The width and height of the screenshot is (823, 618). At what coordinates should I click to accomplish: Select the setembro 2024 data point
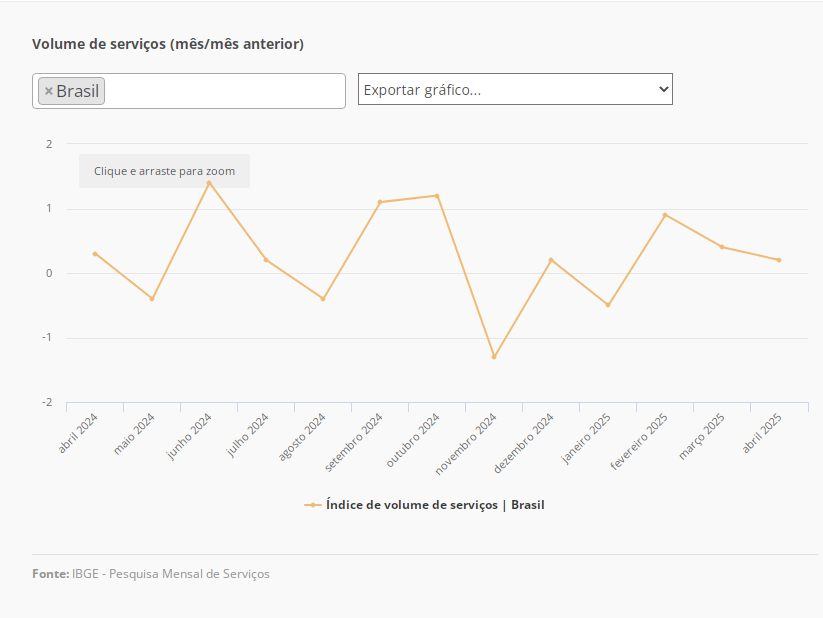coord(380,202)
